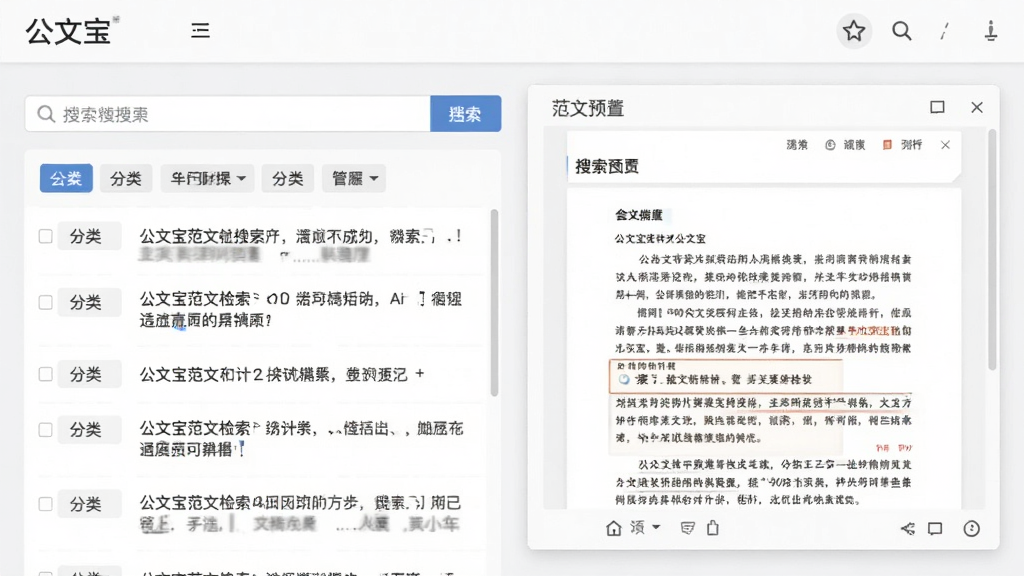Click the home icon in the preview footer
Image resolution: width=1024 pixels, height=576 pixels.
pos(613,528)
